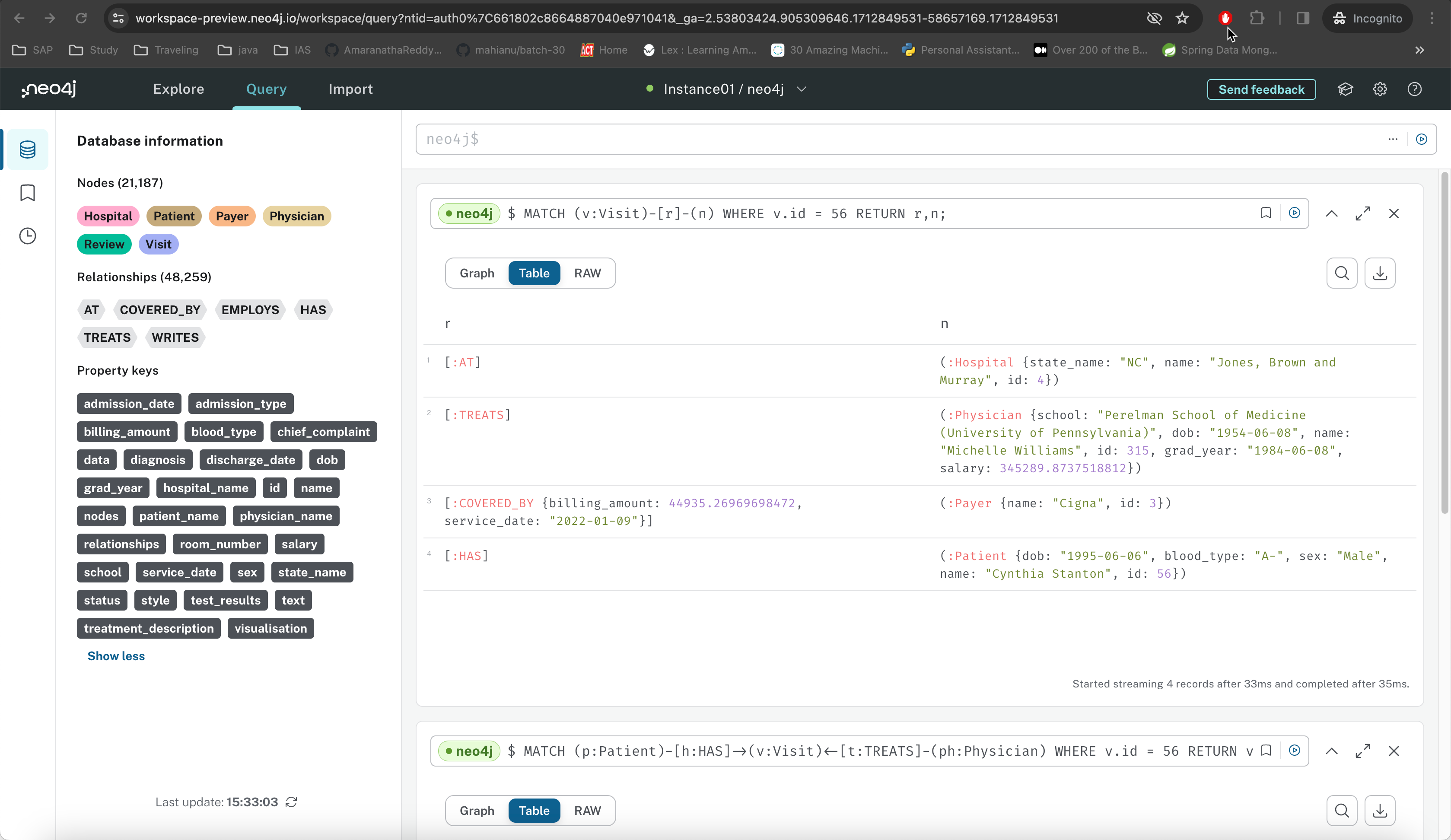Open the Chrome three-dots menu
The height and width of the screenshot is (840, 1451).
point(1432,19)
